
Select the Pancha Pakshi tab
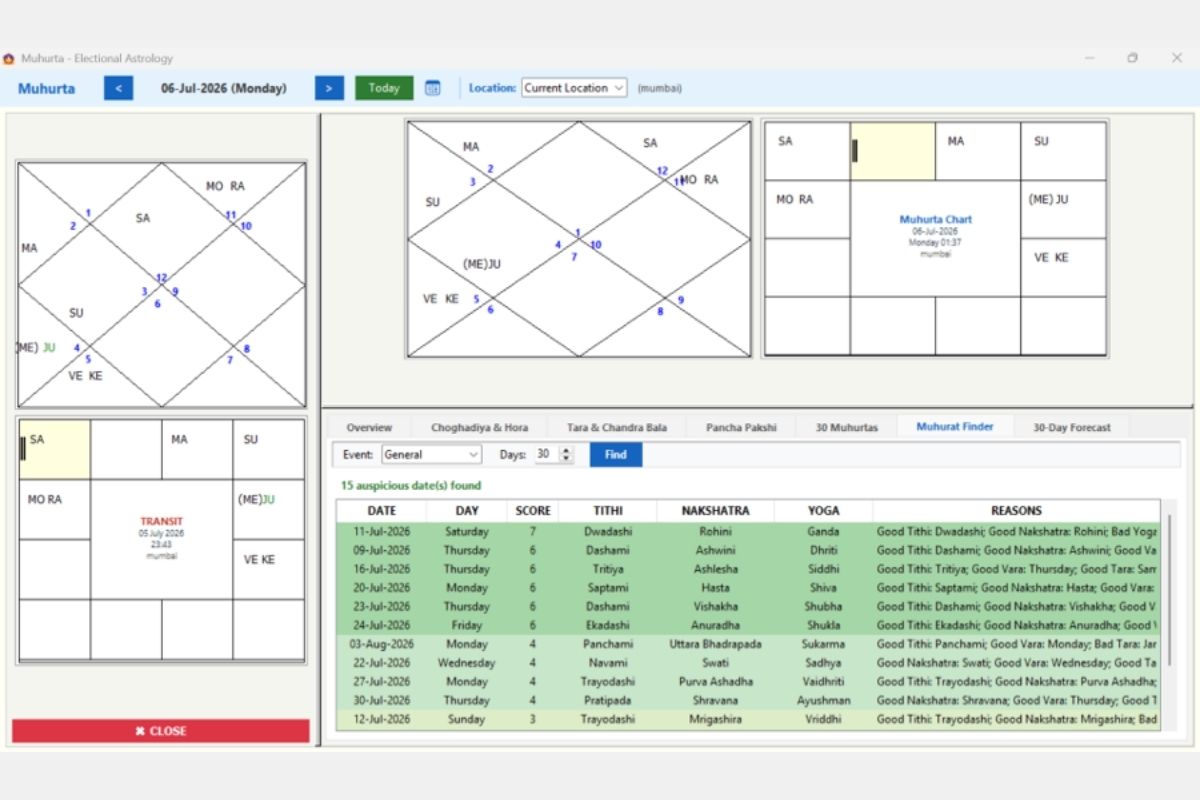(x=741, y=427)
